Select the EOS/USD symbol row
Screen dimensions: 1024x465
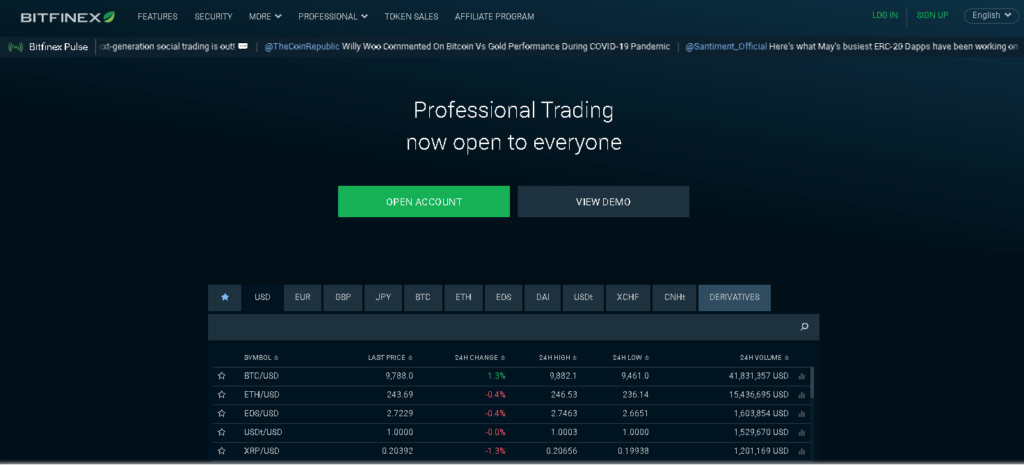[x=511, y=413]
